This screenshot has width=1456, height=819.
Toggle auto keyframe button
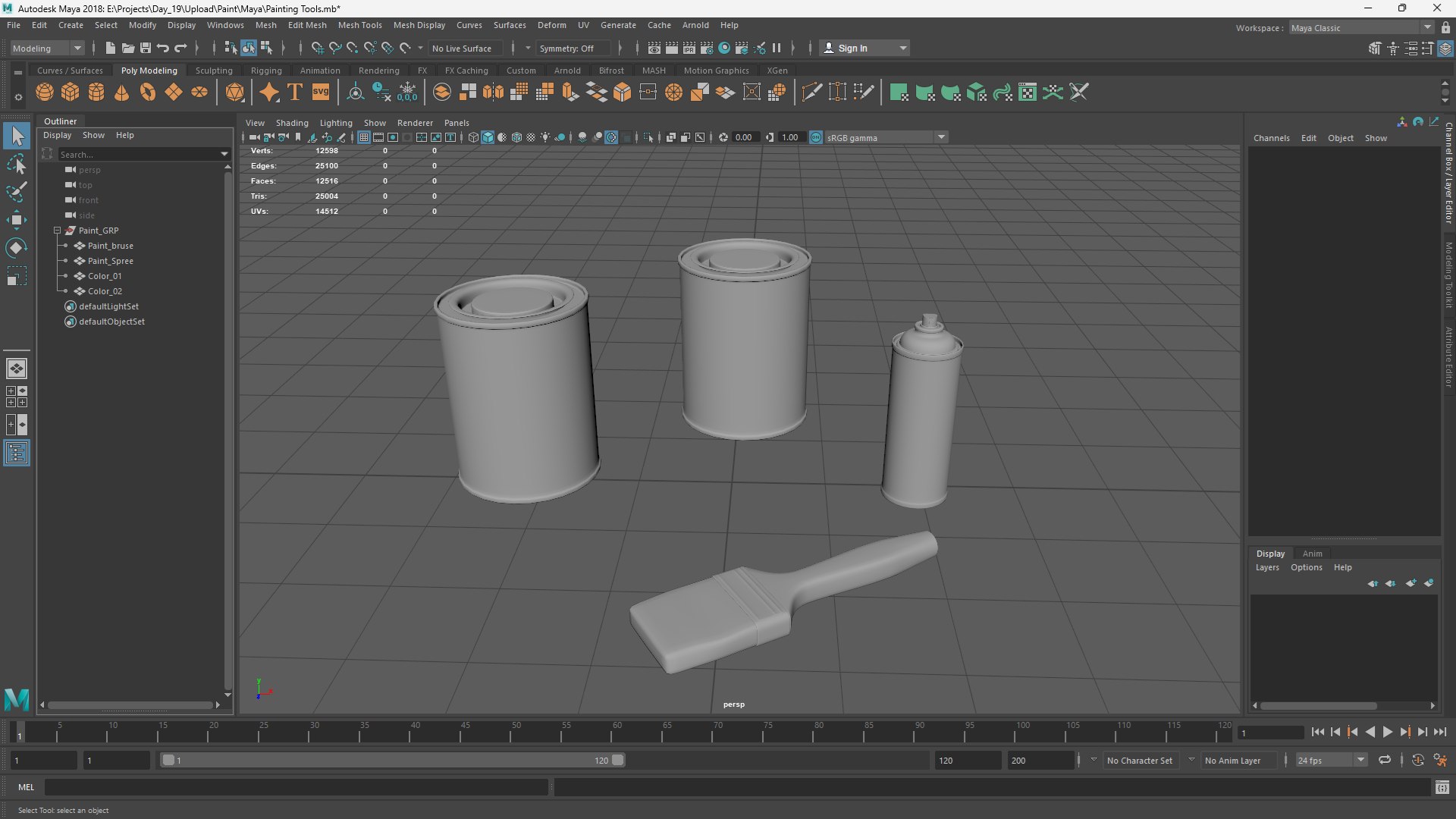(1418, 760)
